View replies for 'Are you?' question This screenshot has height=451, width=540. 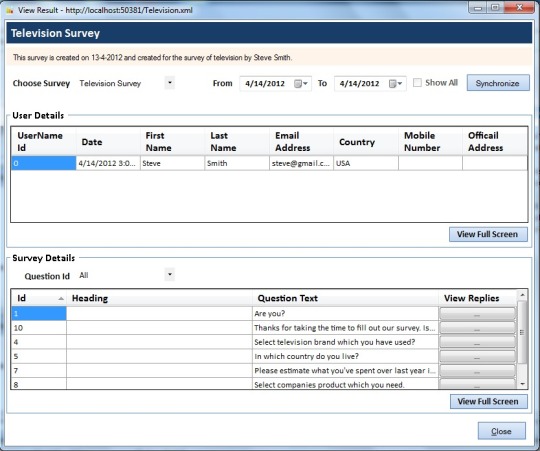[477, 314]
